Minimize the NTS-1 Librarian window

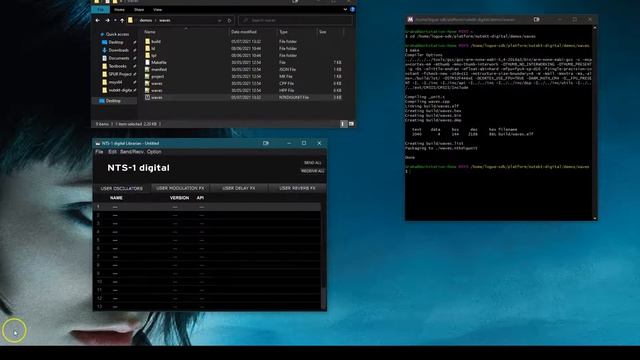(289, 143)
